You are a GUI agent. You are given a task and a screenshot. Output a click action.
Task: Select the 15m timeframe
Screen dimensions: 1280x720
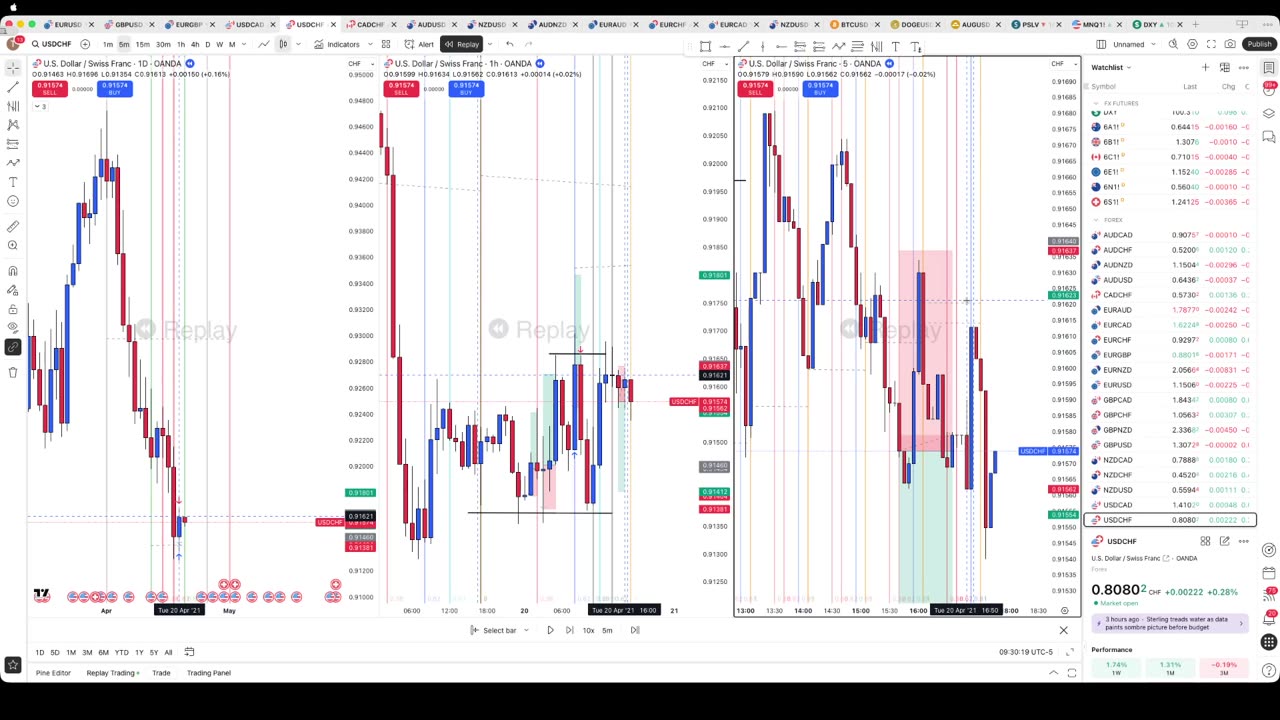click(142, 44)
